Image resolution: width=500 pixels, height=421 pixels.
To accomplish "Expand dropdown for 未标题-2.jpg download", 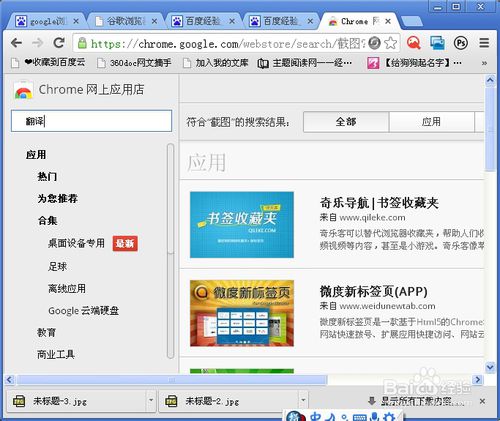I will click(x=303, y=400).
